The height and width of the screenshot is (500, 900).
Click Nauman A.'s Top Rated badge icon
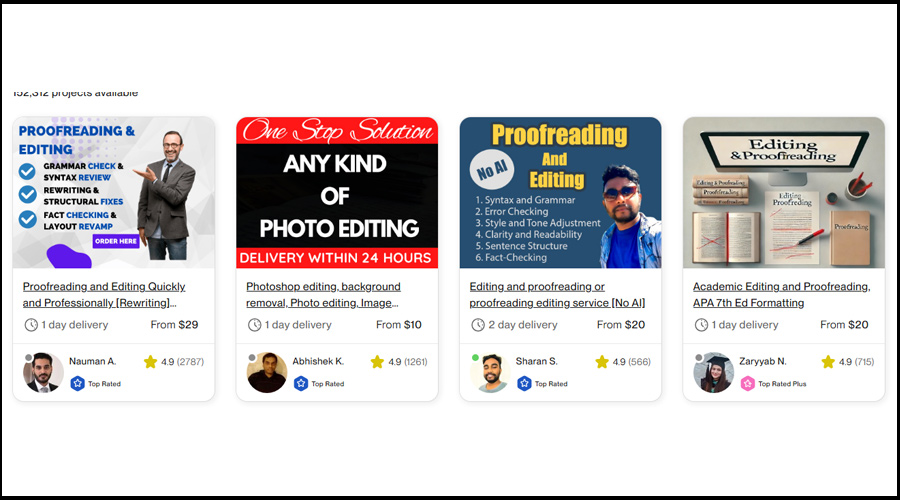[77, 383]
